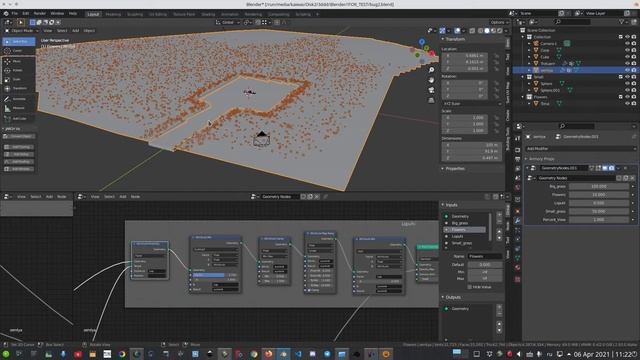
Task: Click the unlink node group X icon
Action: coord(317,196)
